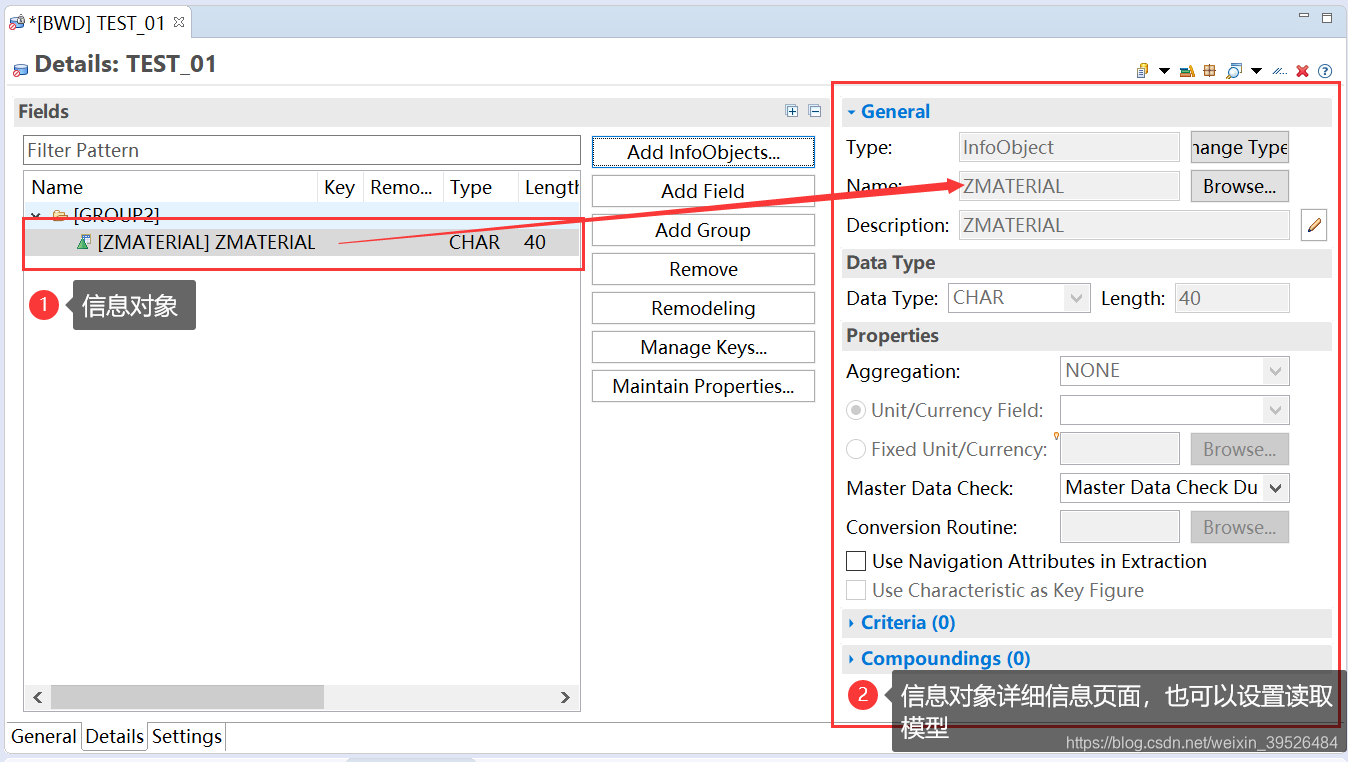Click the Key column header

339,187
